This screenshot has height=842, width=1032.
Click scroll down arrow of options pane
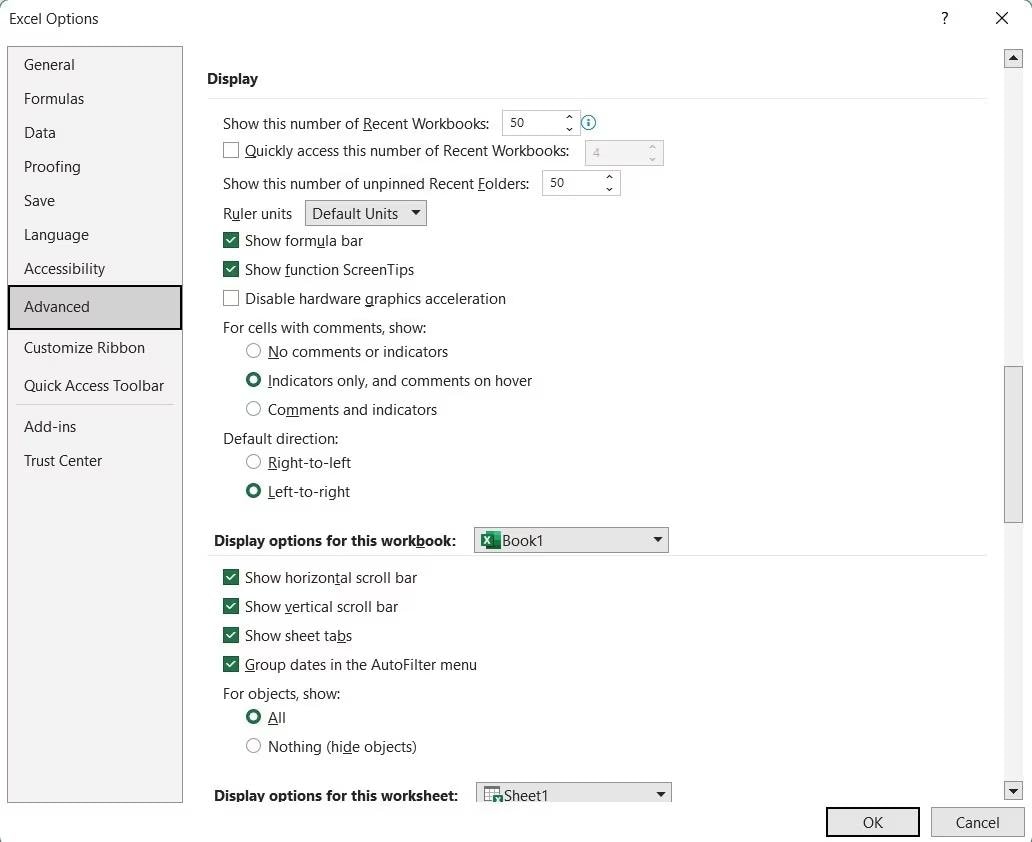point(1013,790)
